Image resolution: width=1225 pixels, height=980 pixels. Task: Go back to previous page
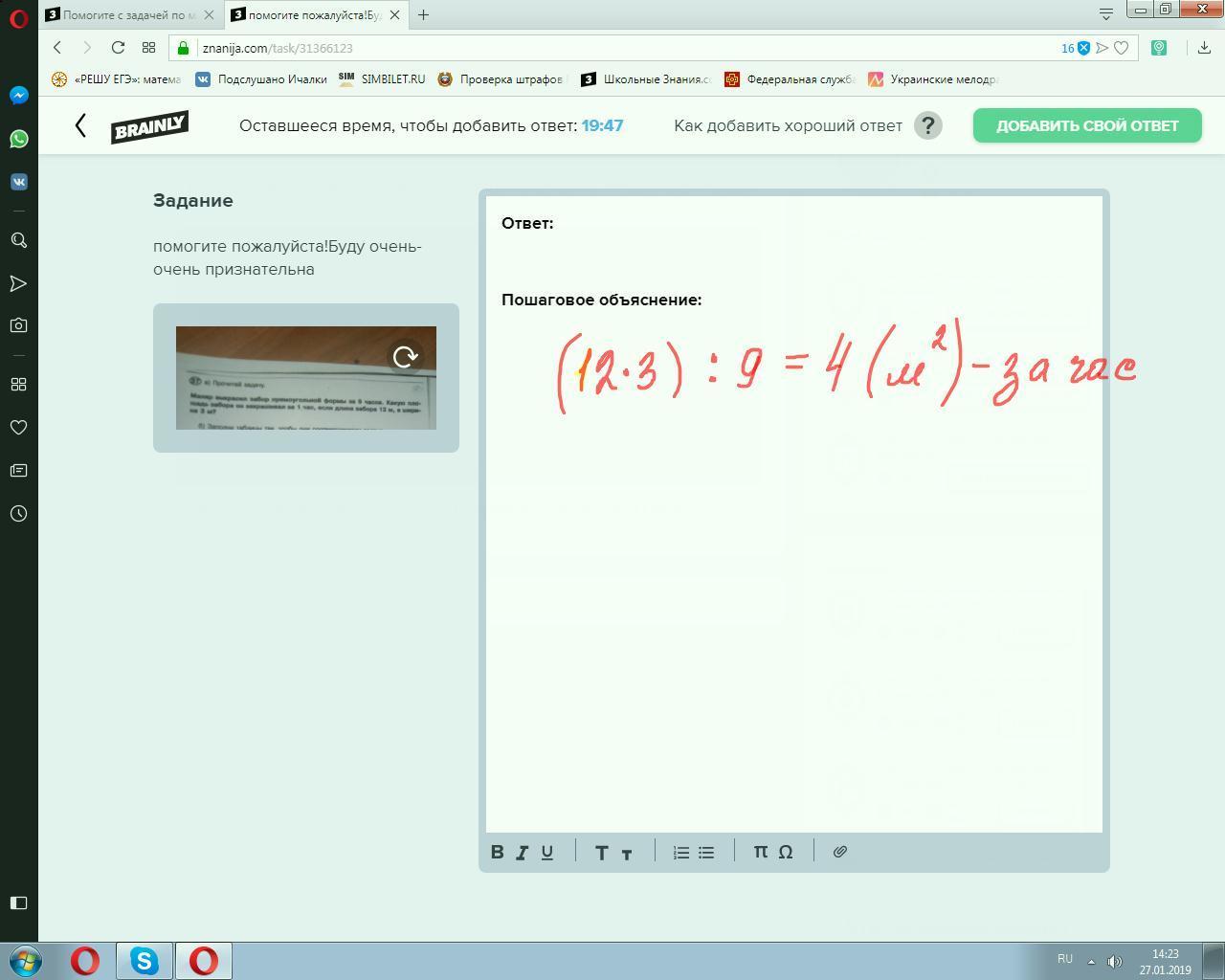57,48
